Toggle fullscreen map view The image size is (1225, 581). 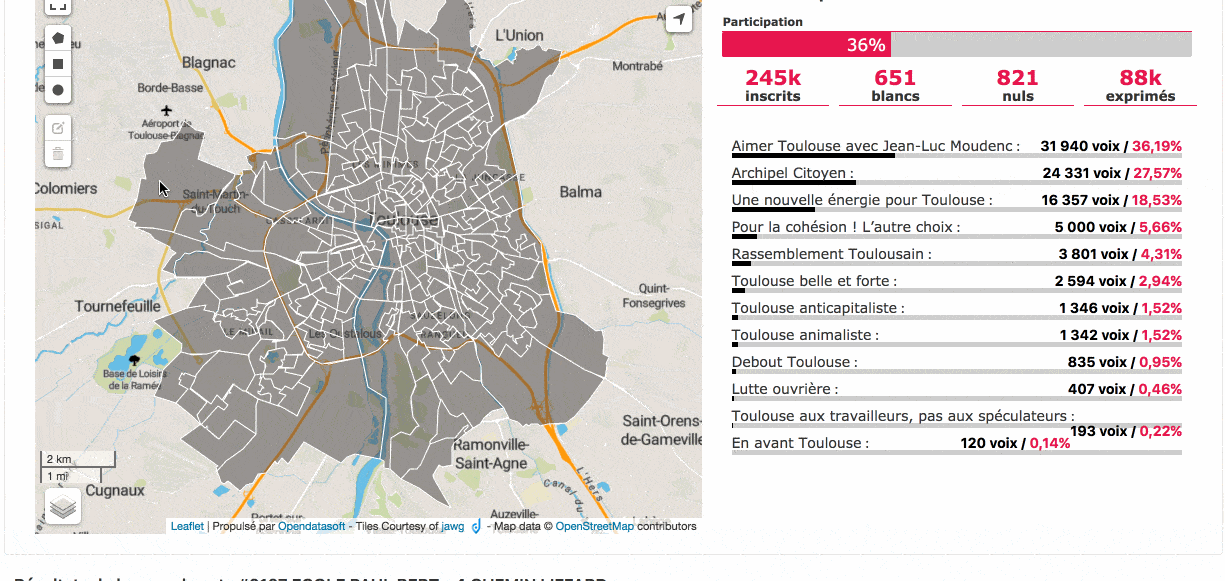click(58, 5)
